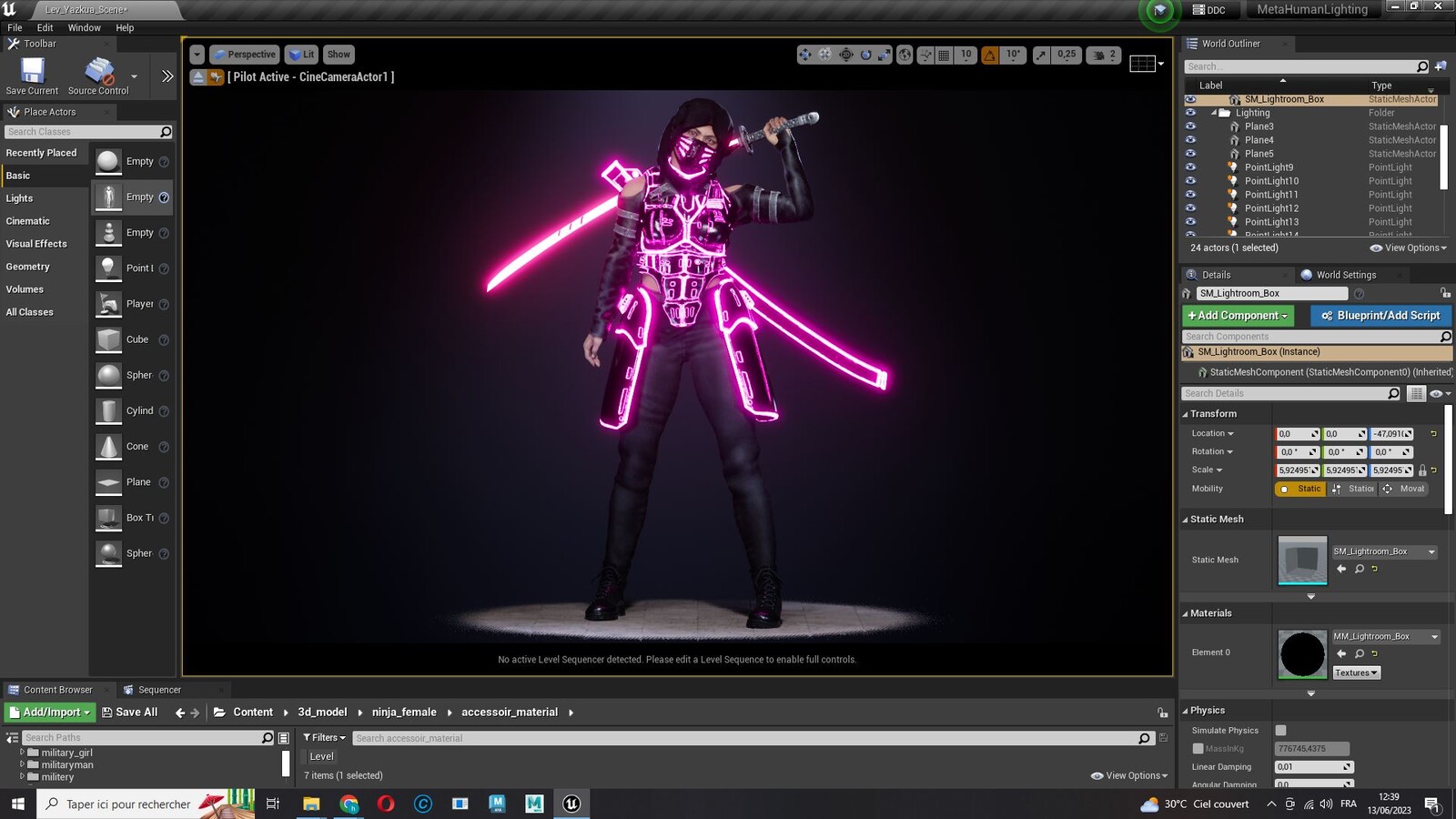Select the Lights category in Place Actors
The width and height of the screenshot is (1456, 819).
pyautogui.click(x=19, y=198)
